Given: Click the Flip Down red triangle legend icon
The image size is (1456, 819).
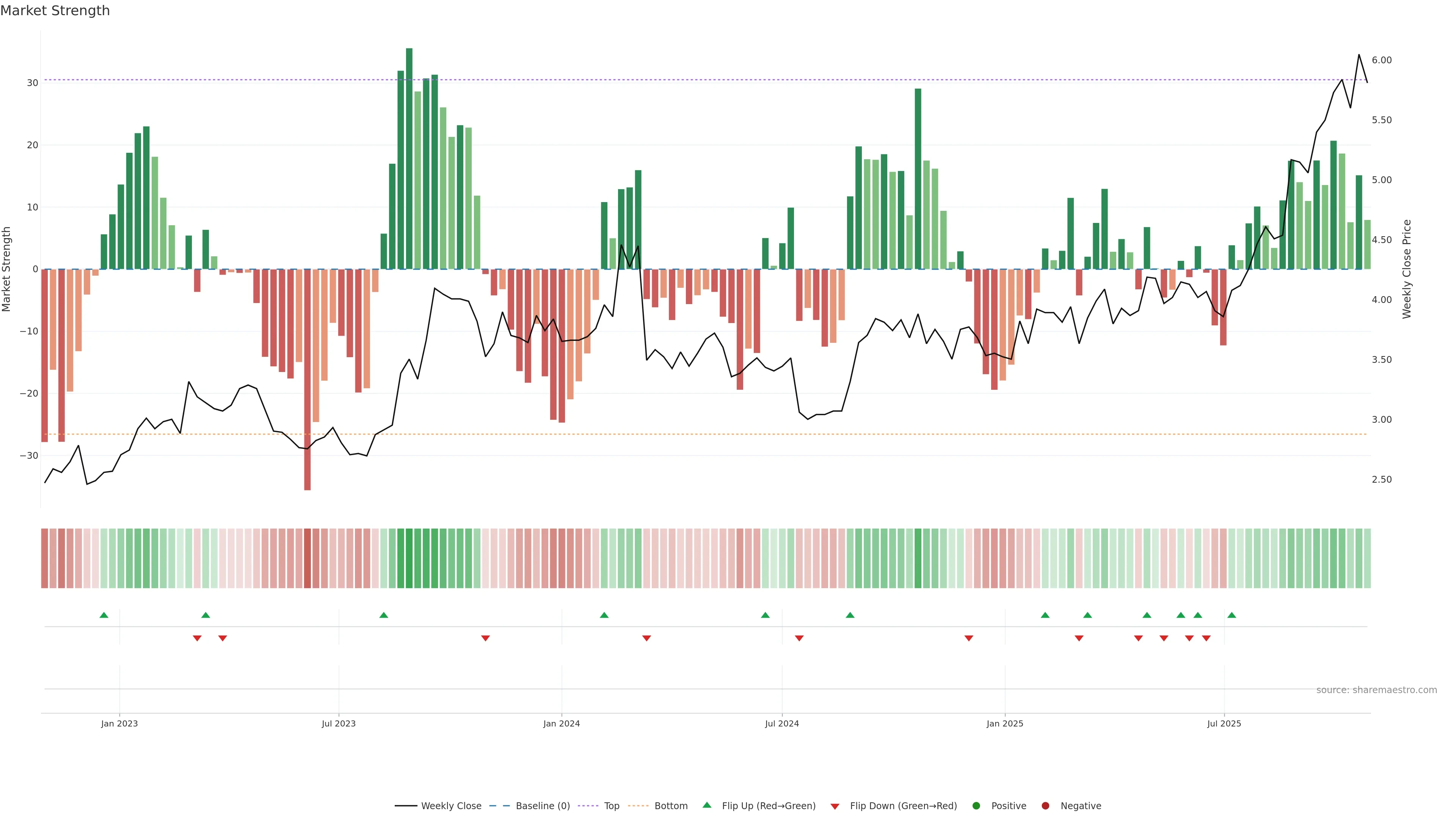Looking at the screenshot, I should [835, 806].
